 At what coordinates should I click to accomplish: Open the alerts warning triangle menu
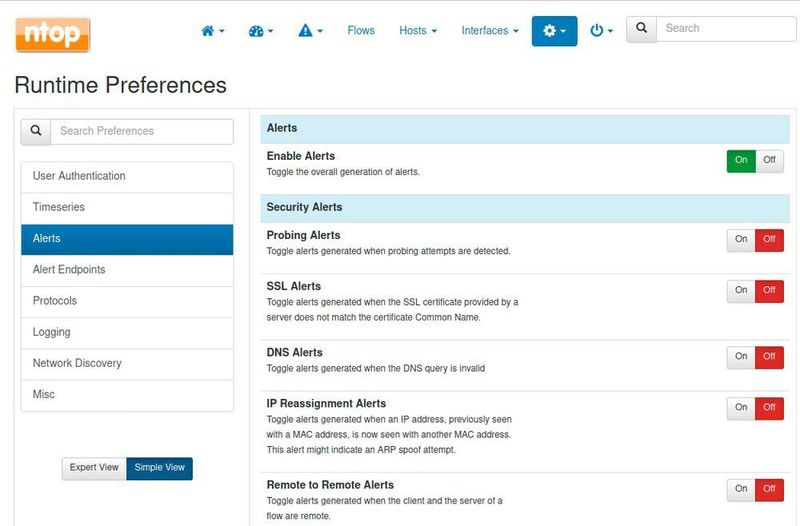[x=310, y=31]
